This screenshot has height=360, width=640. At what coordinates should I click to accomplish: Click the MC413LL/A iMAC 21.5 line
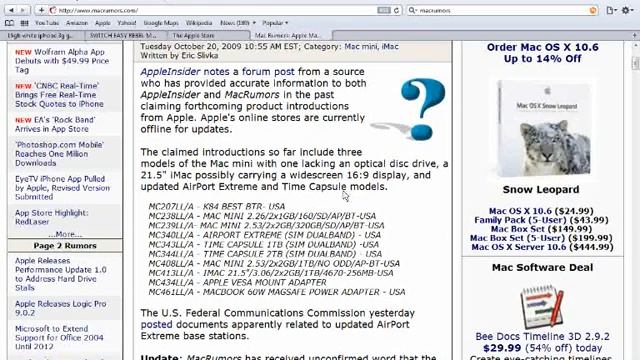tap(271, 273)
